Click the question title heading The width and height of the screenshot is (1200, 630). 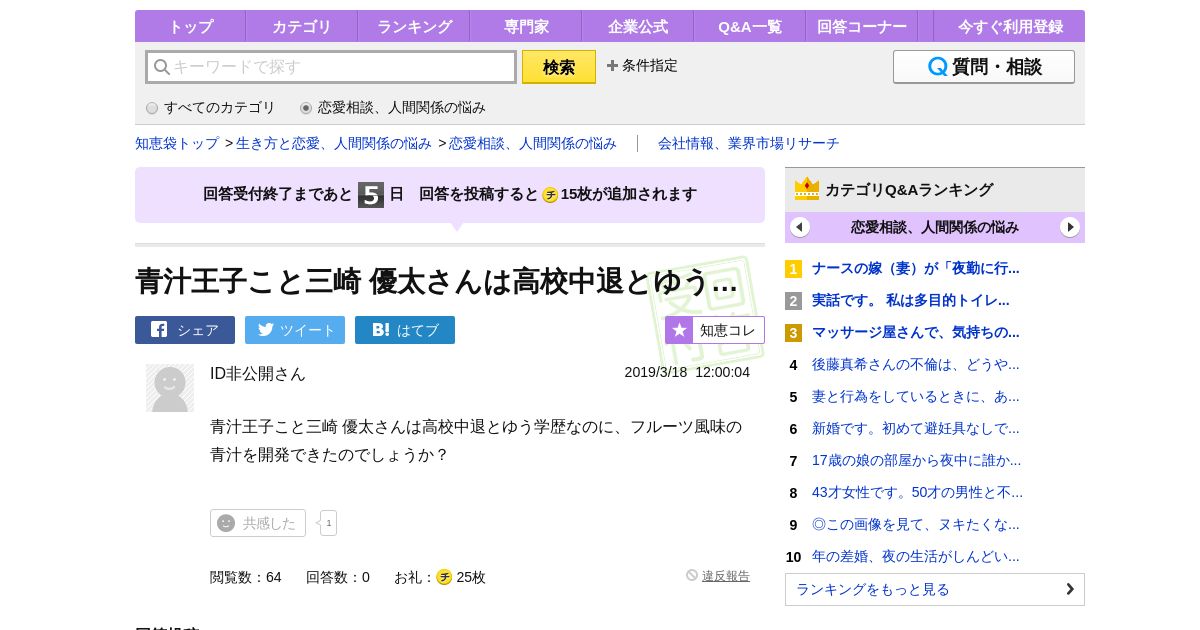click(x=436, y=282)
